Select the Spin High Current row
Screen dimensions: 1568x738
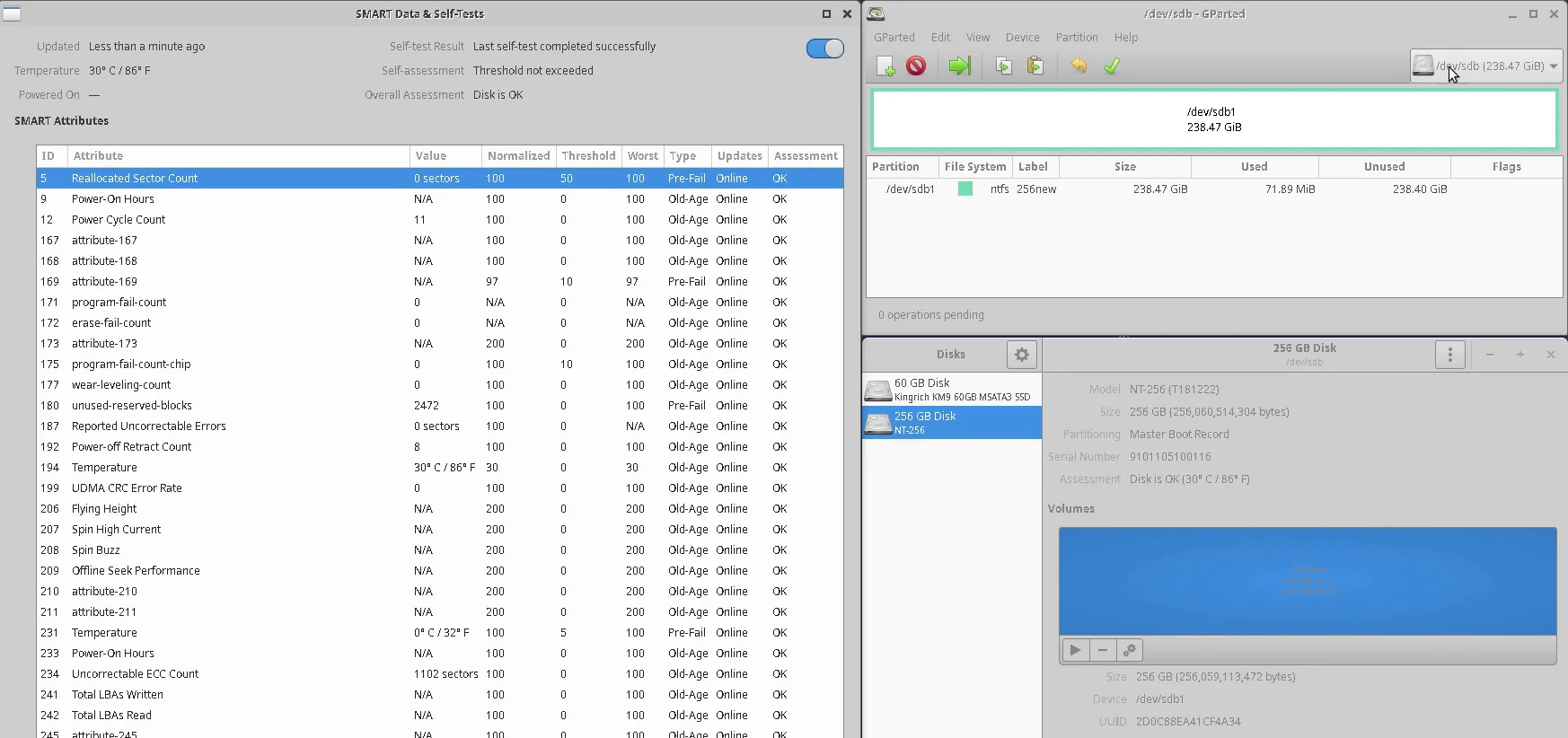click(440, 530)
